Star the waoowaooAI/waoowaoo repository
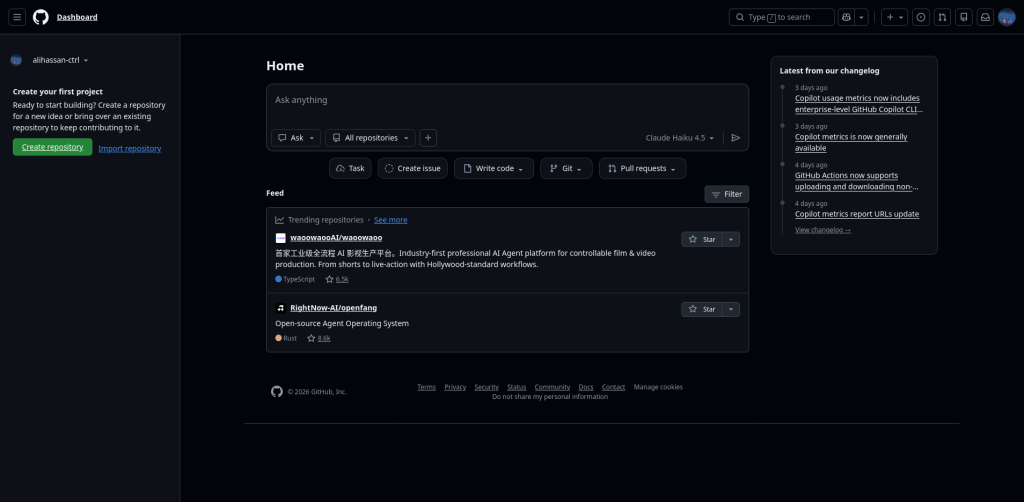Screen dimensions: 1024x502 (702, 239)
